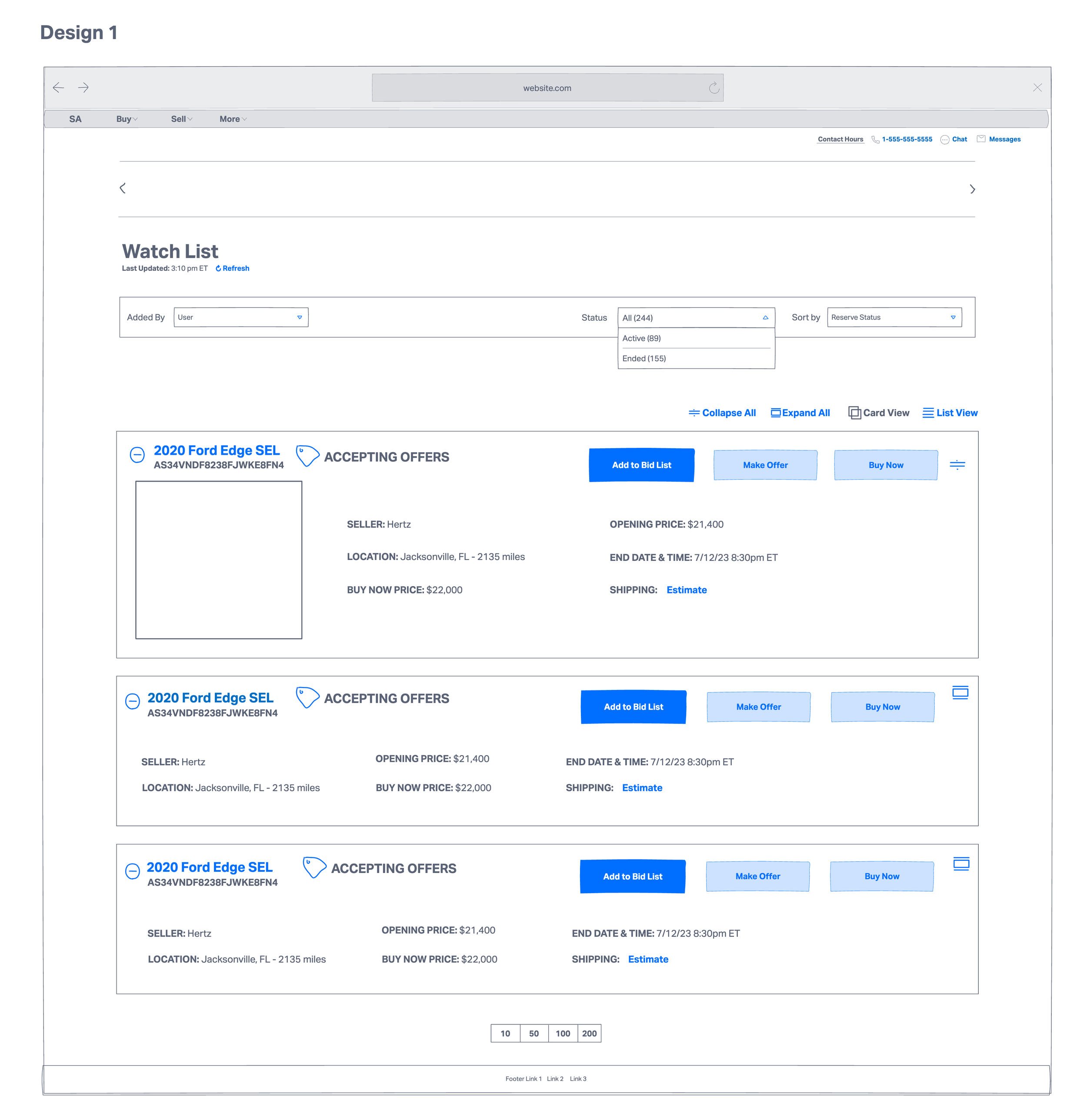The height and width of the screenshot is (1120, 1087).
Task: Click Footer Link 1
Action: coord(523,1079)
